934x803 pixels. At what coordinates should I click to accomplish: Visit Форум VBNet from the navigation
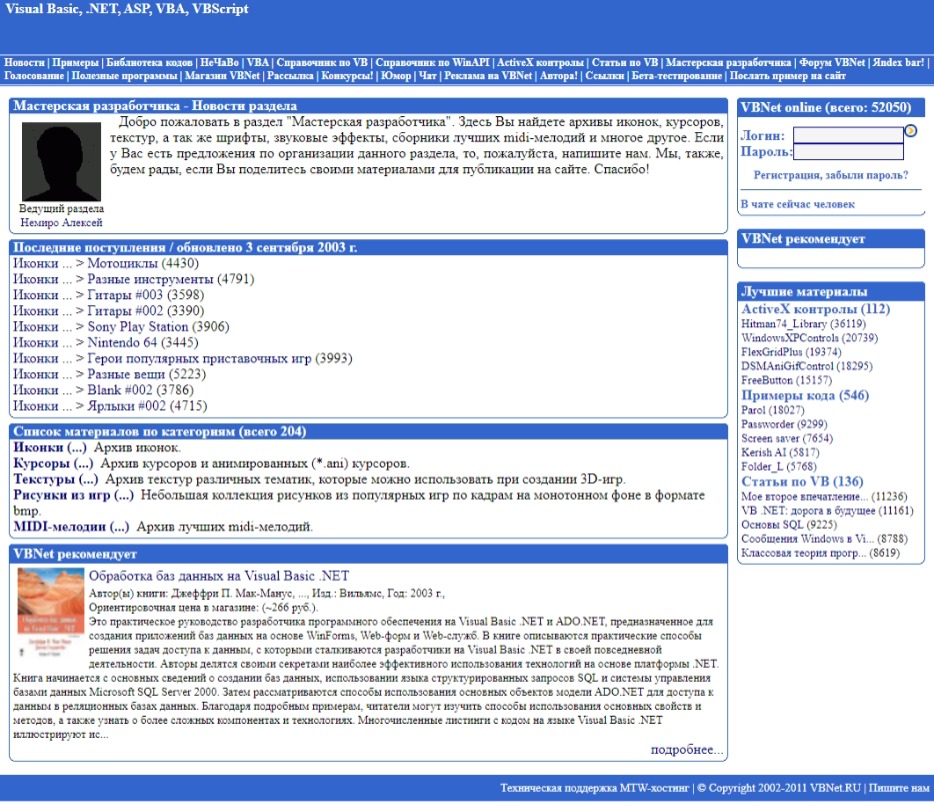coord(832,63)
